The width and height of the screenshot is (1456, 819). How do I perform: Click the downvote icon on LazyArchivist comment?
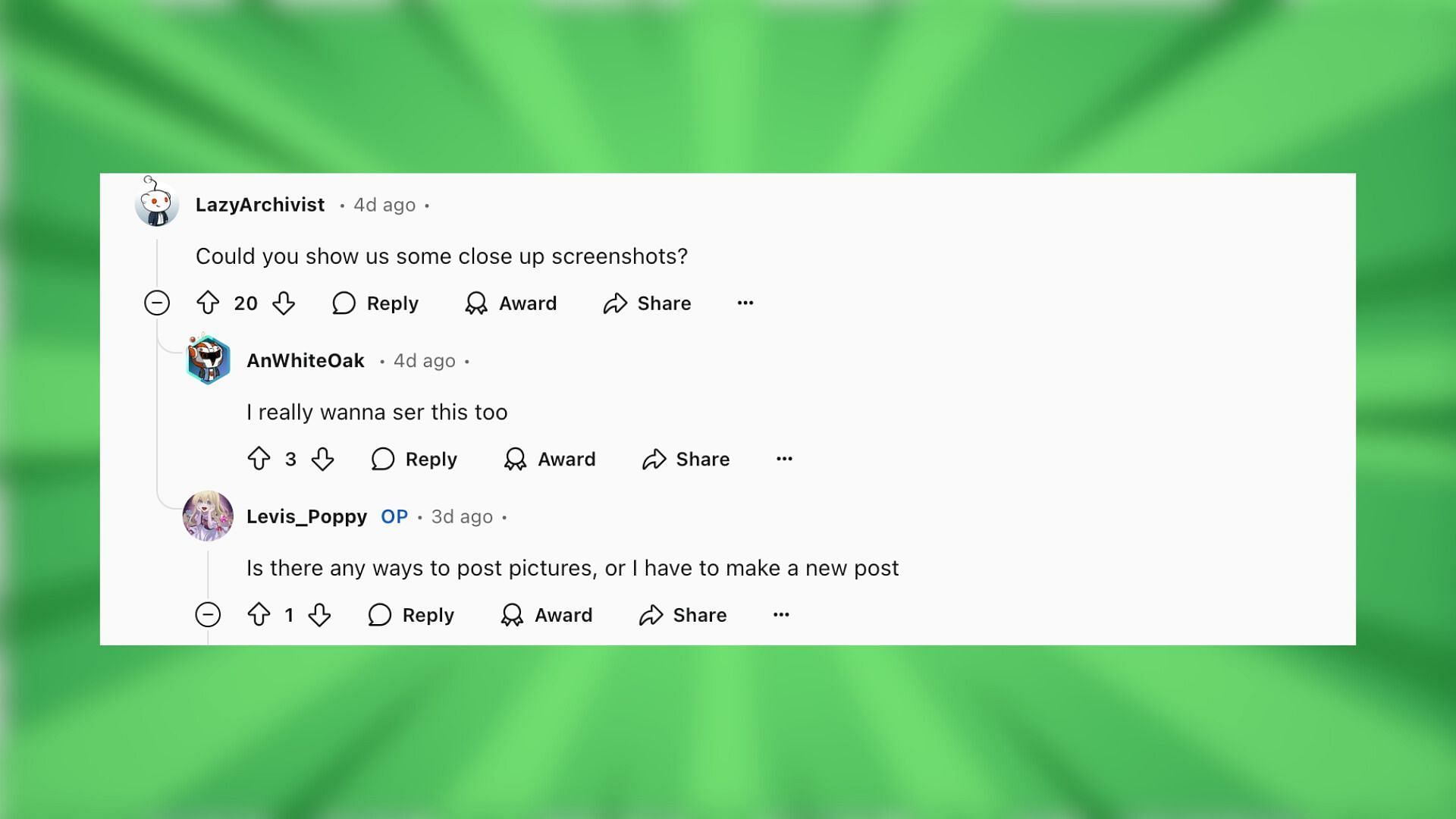point(284,303)
